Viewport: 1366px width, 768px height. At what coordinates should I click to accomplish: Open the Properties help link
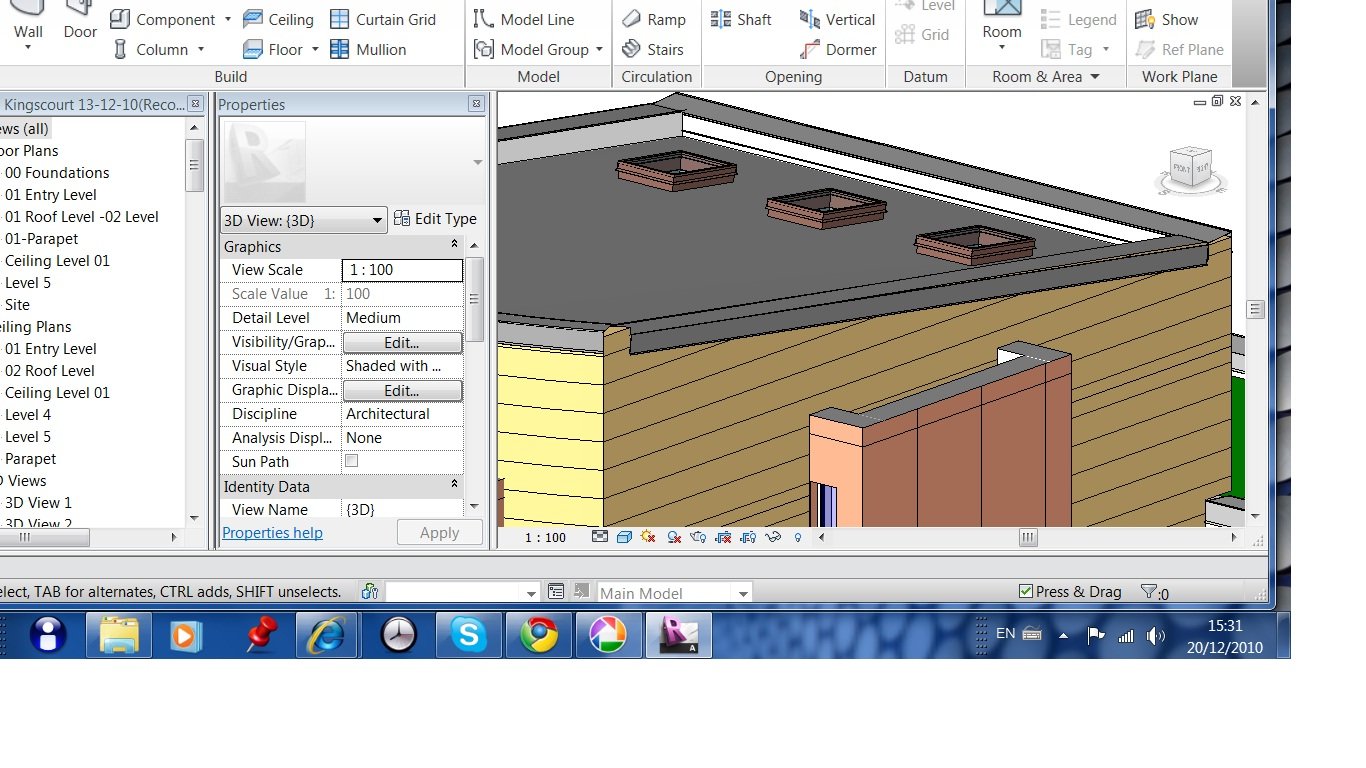pyautogui.click(x=272, y=533)
